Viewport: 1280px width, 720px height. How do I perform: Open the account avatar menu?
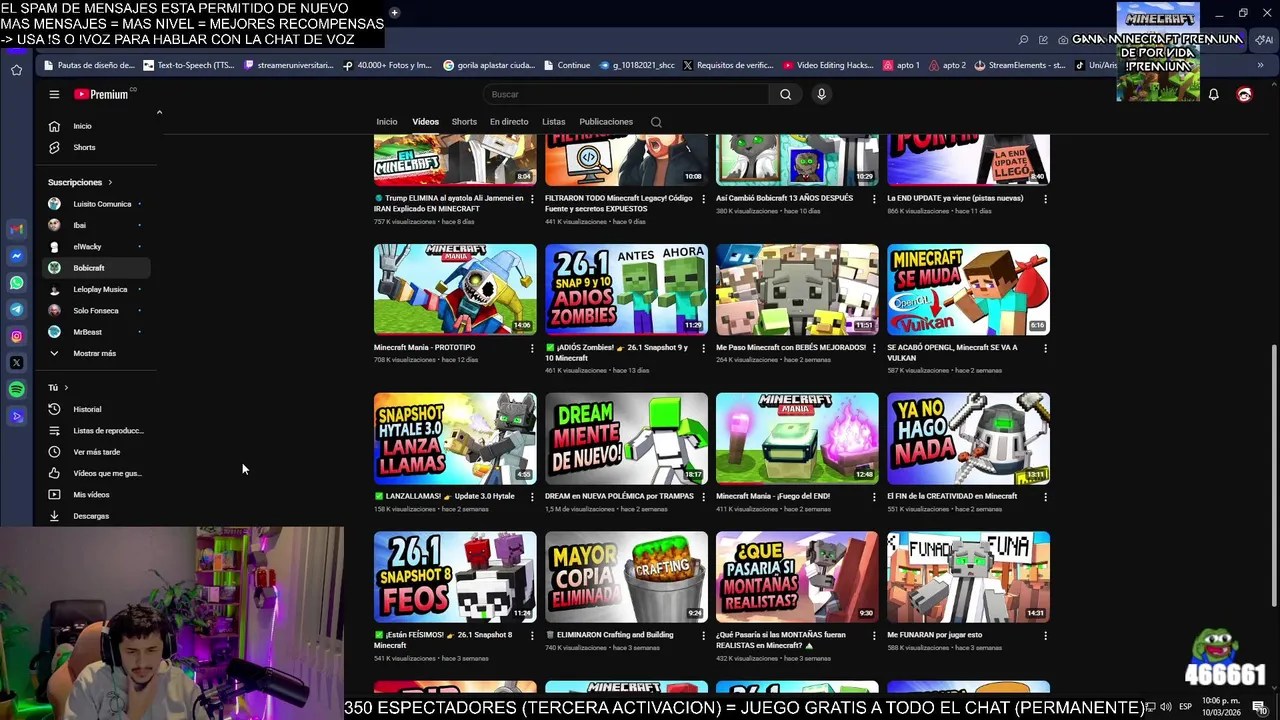[1244, 94]
